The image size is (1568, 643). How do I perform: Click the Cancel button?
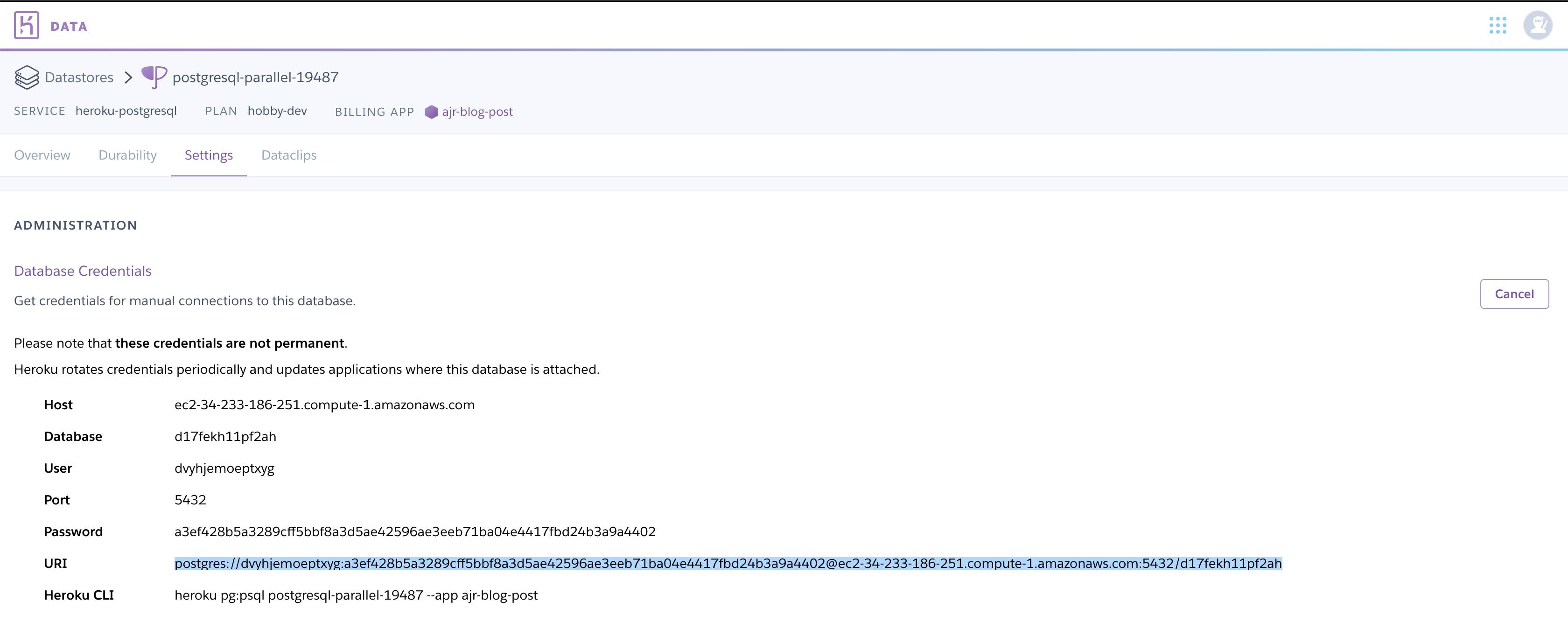[x=1514, y=294]
